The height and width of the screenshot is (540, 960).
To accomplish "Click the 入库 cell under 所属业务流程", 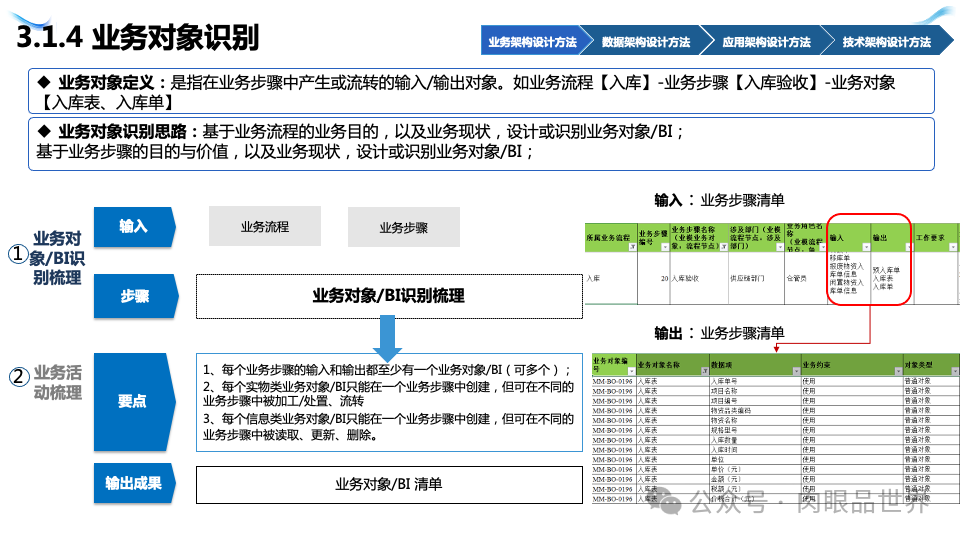I will (611, 278).
